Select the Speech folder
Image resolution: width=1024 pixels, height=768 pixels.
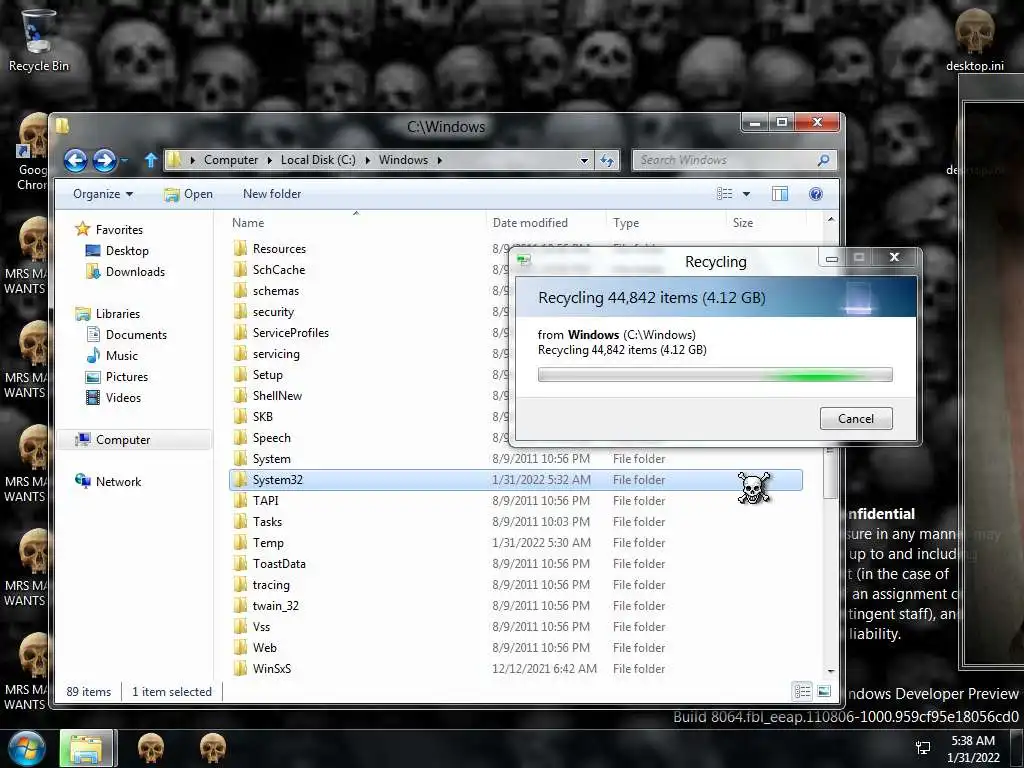[x=272, y=438]
